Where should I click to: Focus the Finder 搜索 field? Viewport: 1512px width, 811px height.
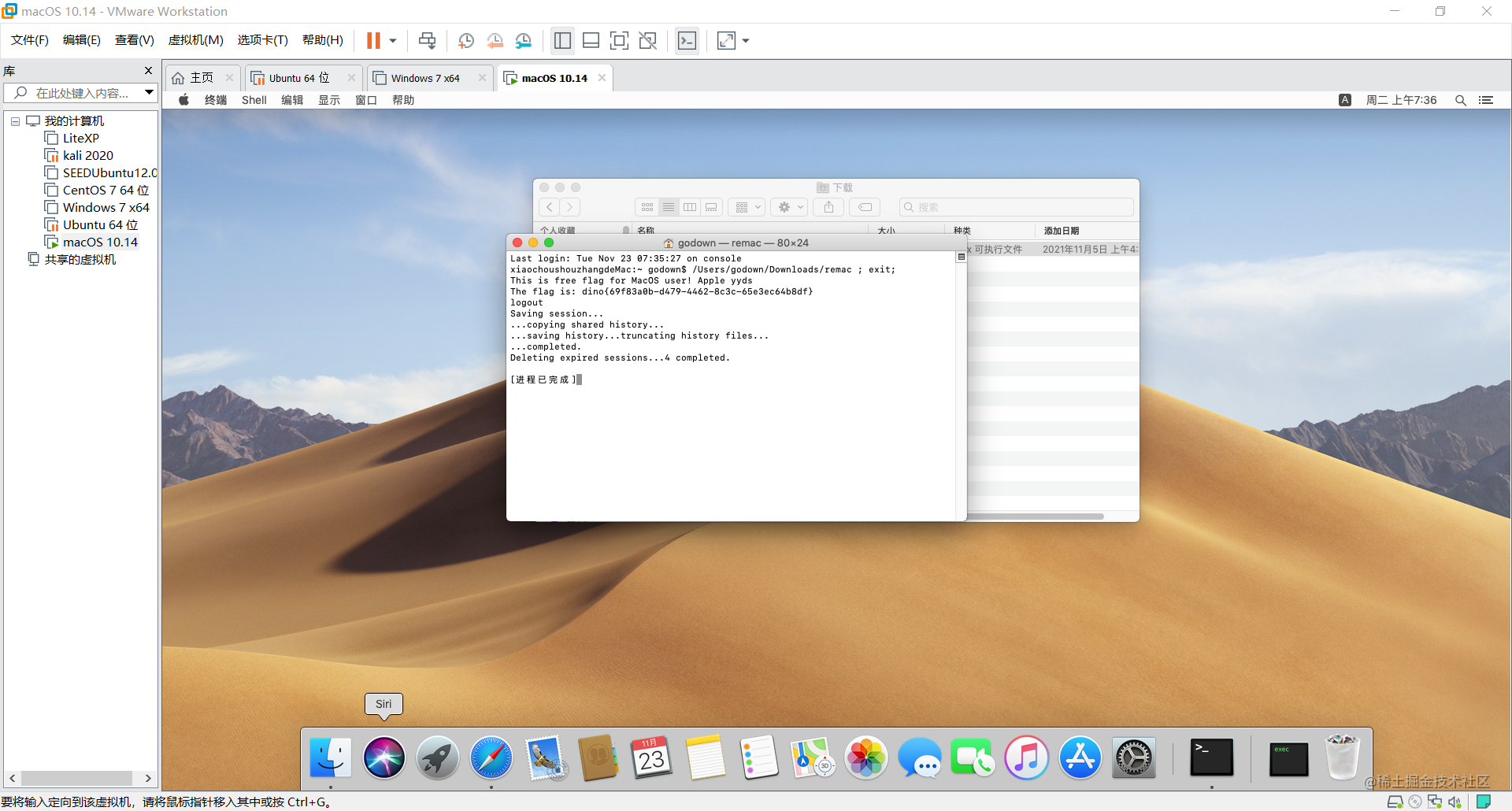point(1016,207)
